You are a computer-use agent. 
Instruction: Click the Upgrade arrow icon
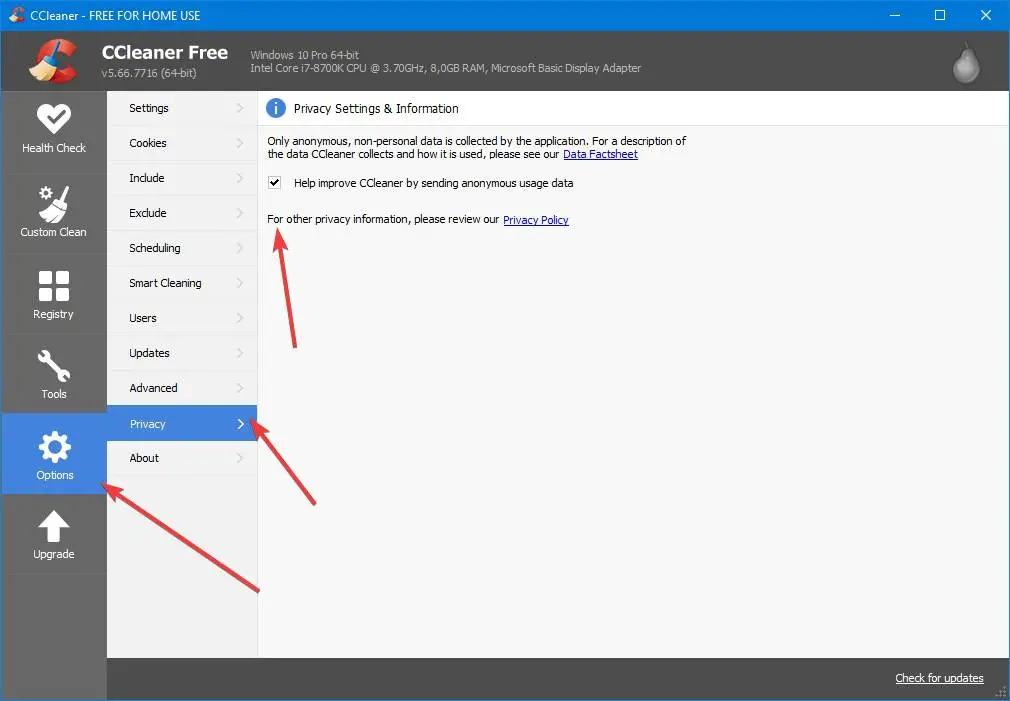54,526
